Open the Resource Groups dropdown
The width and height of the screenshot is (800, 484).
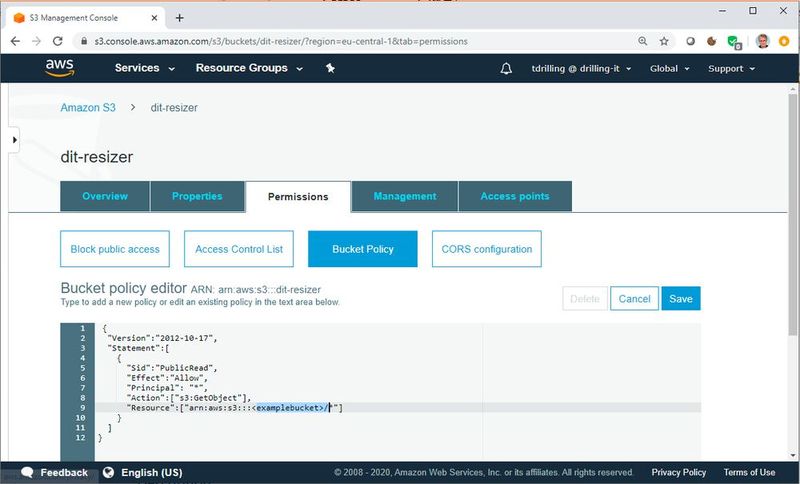pyautogui.click(x=249, y=68)
